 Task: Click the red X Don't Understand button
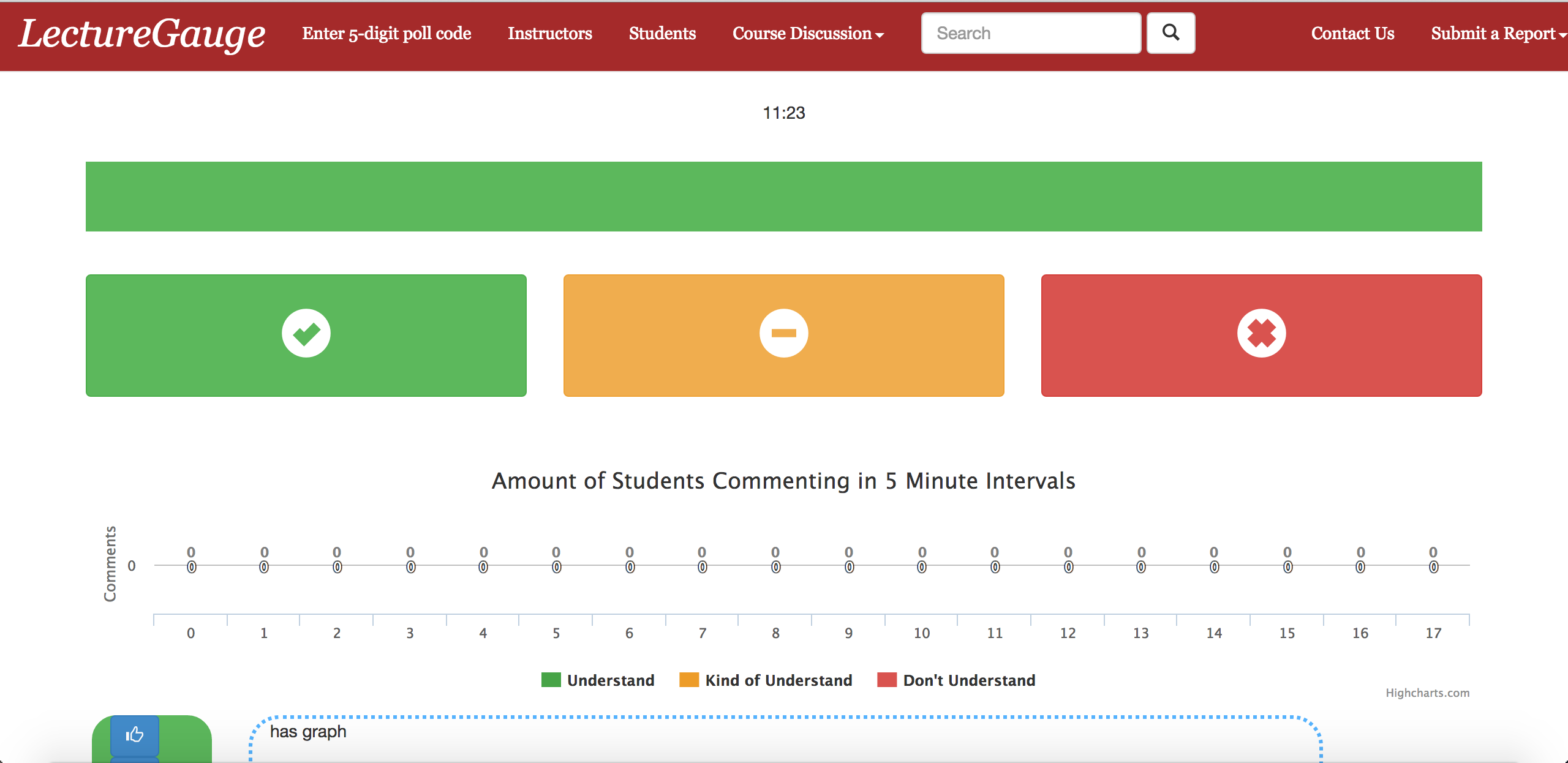[1261, 335]
